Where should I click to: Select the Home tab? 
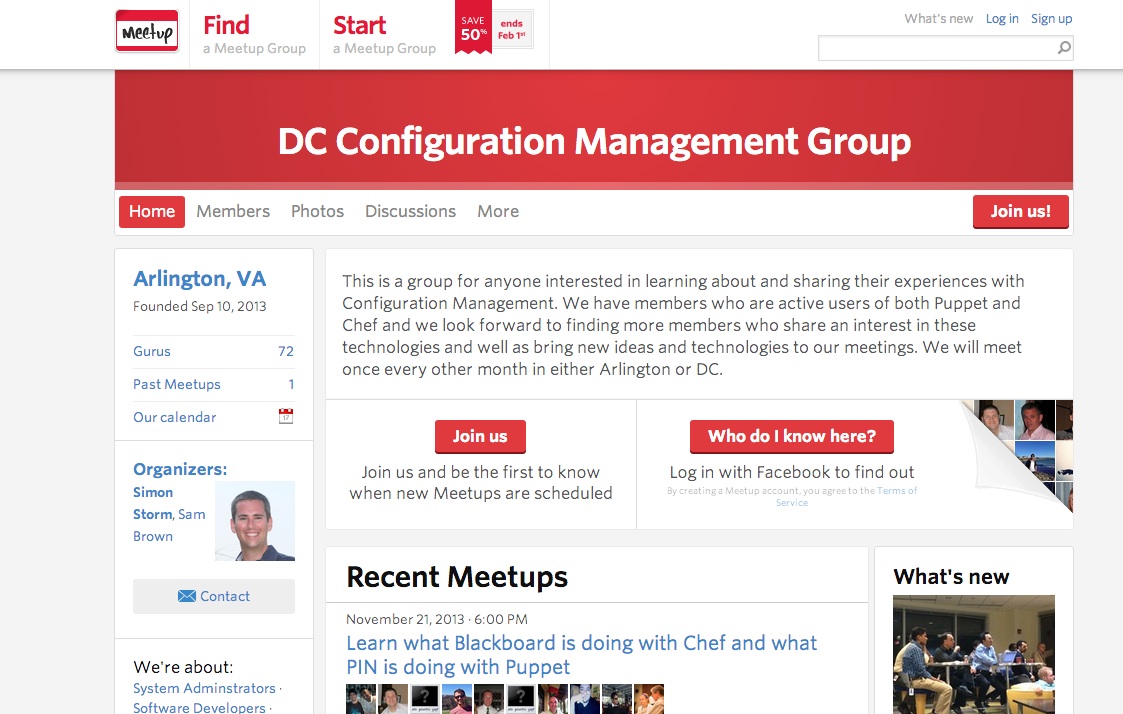pyautogui.click(x=152, y=212)
